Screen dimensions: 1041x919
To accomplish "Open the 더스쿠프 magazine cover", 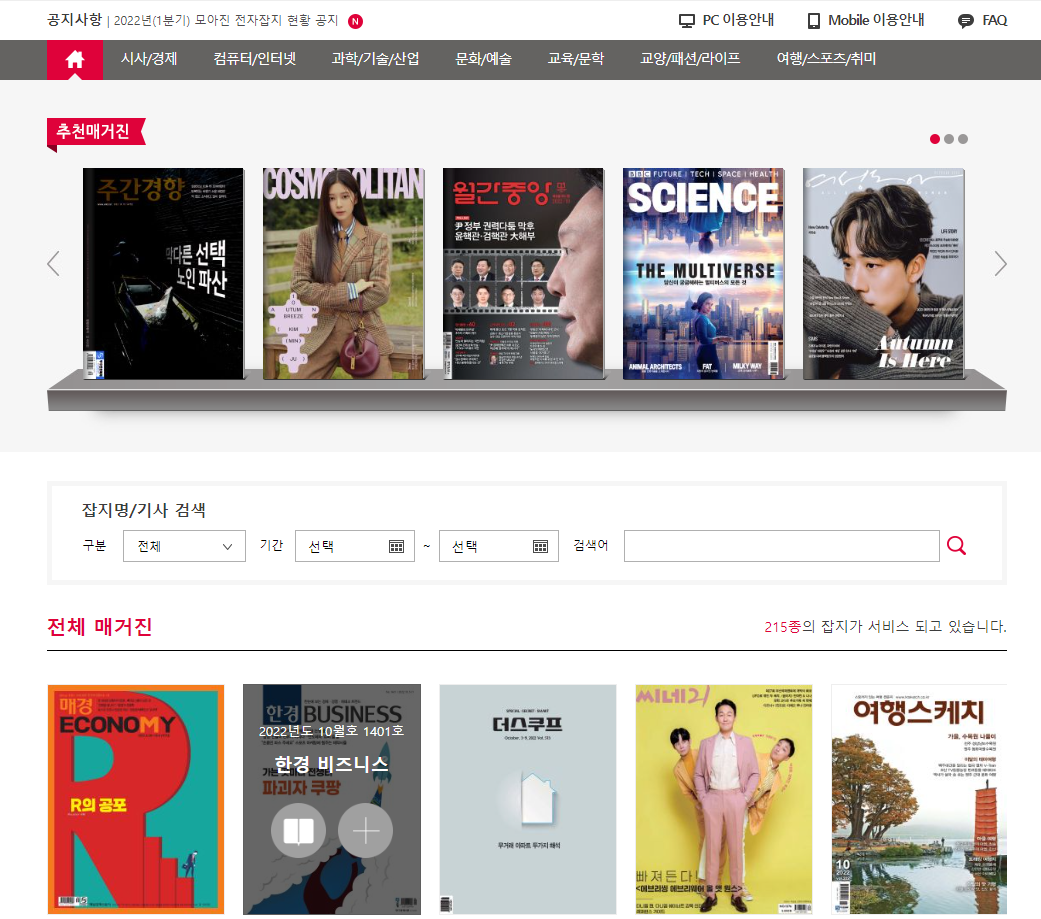I will (528, 799).
